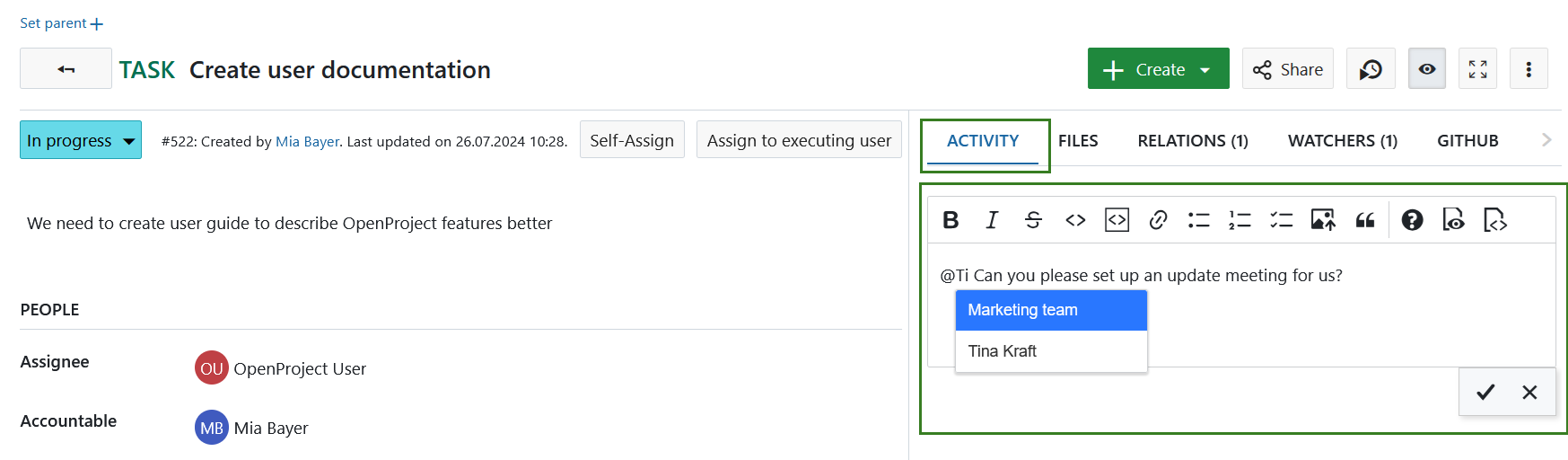Insert a block quote
The height and width of the screenshot is (460, 1568).
(x=1364, y=220)
